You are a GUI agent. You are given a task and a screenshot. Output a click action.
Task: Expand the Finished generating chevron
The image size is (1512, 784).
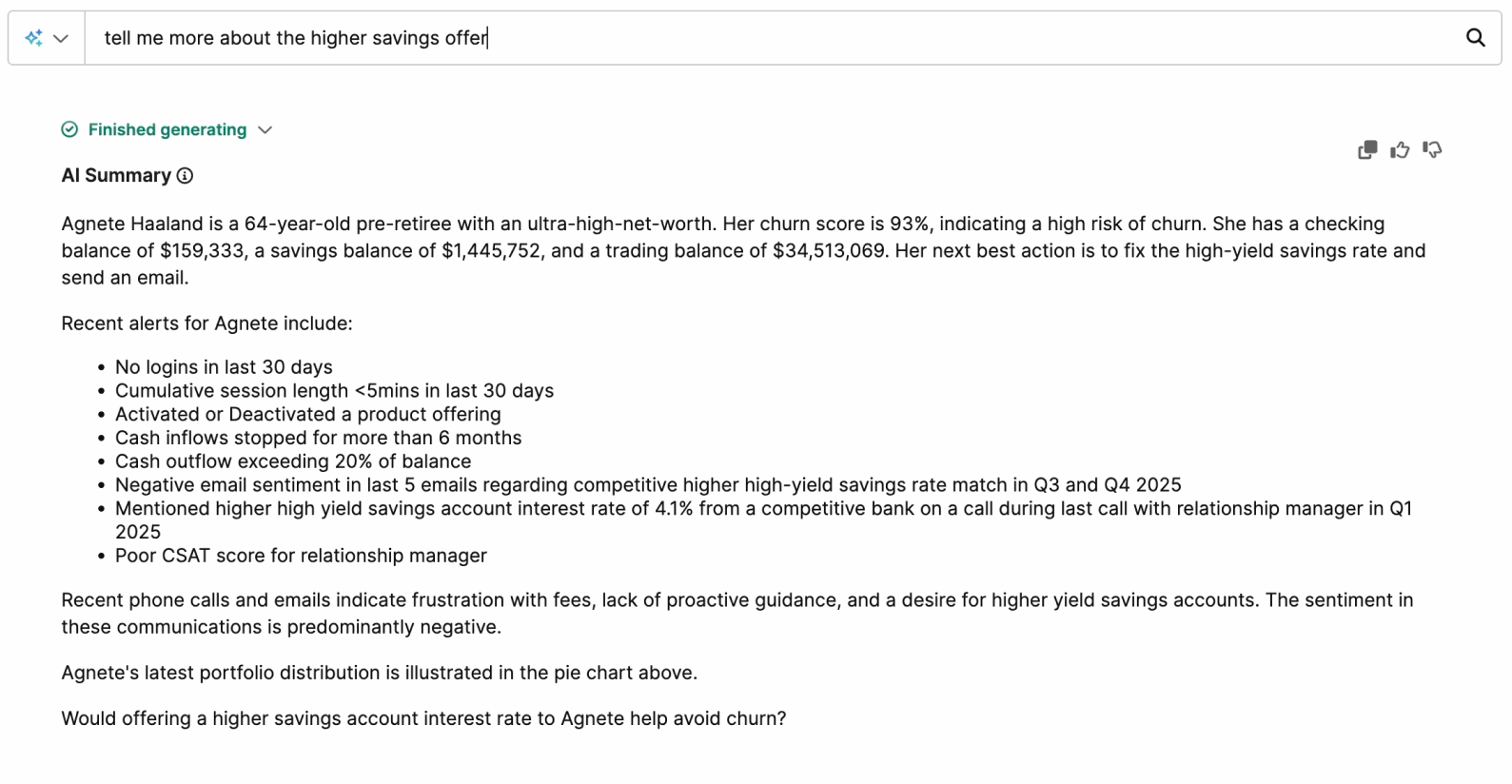(265, 129)
